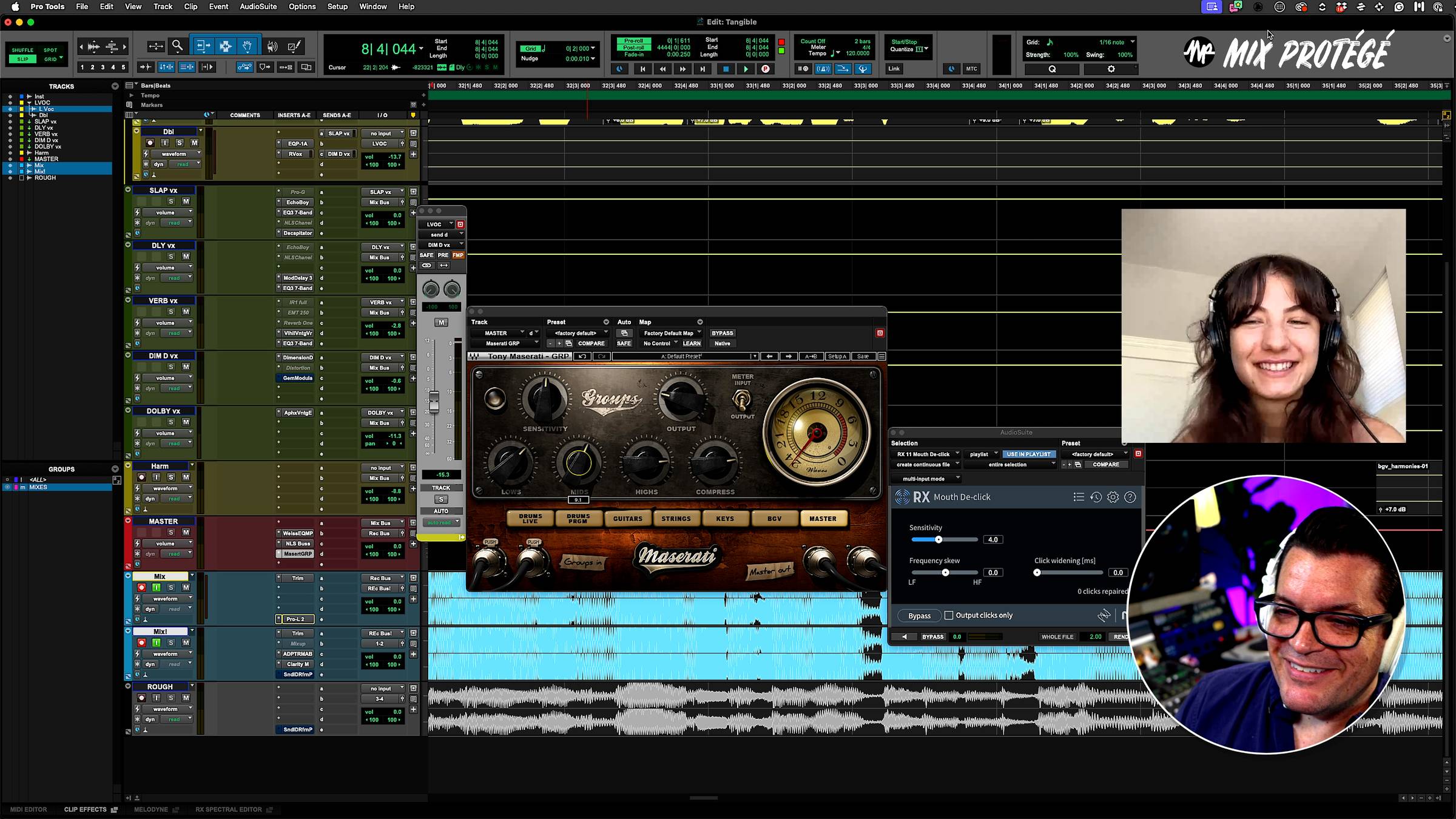
Task: Select the Scrubber speaker tool
Action: [272, 46]
